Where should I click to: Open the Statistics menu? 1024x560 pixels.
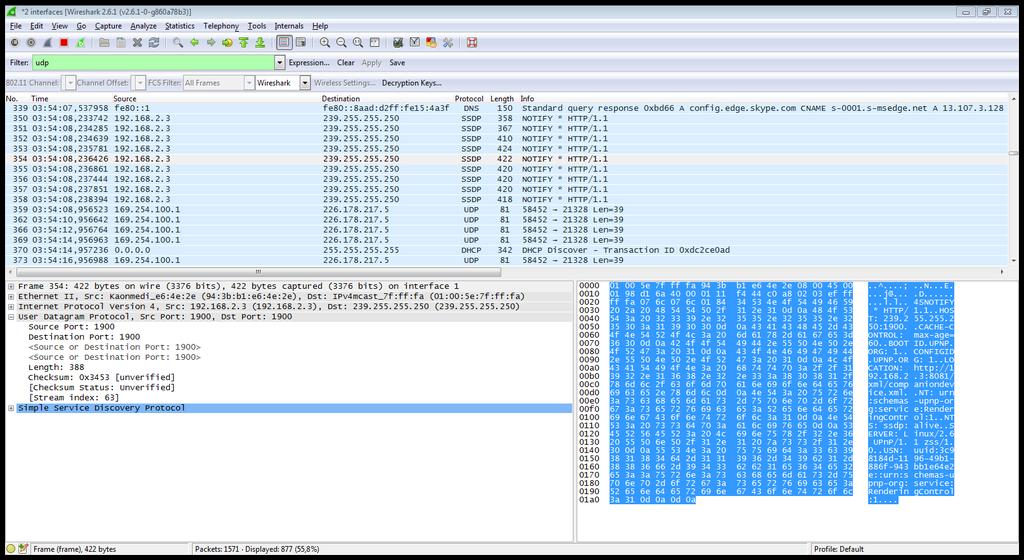click(x=180, y=26)
